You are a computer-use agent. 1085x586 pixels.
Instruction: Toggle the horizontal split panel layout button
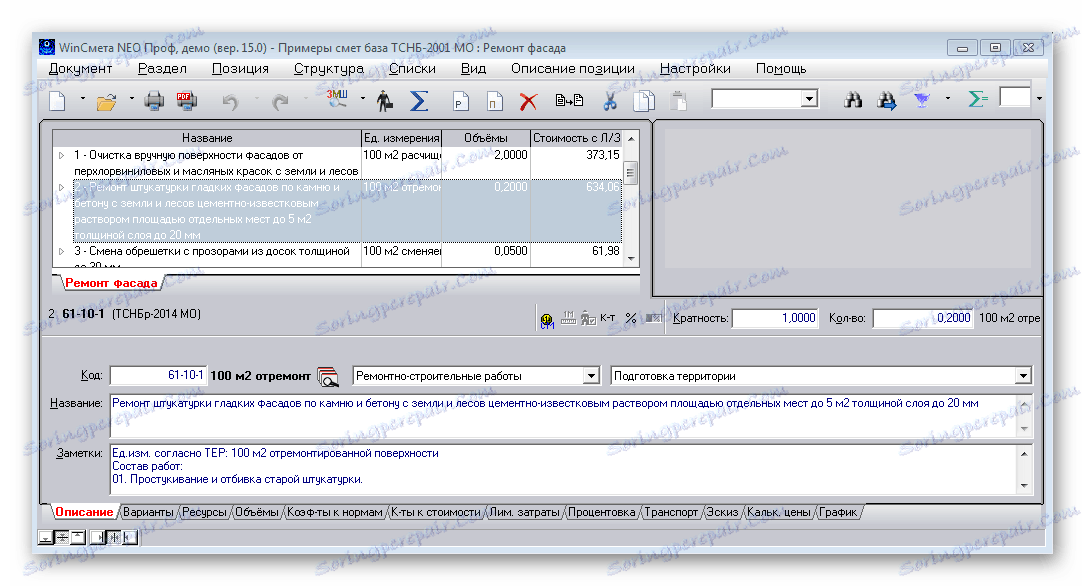[x=62, y=537]
